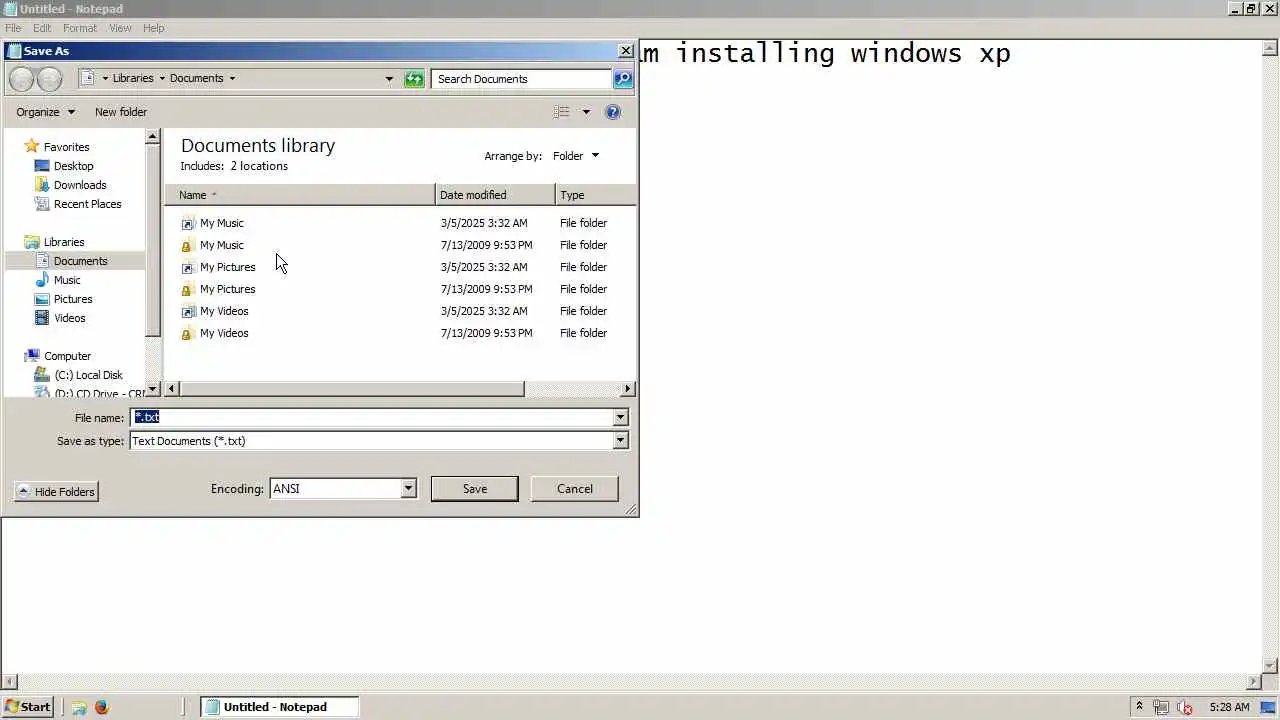Click navigation pane scroll down arrow
The height and width of the screenshot is (720, 1280).
click(153, 389)
